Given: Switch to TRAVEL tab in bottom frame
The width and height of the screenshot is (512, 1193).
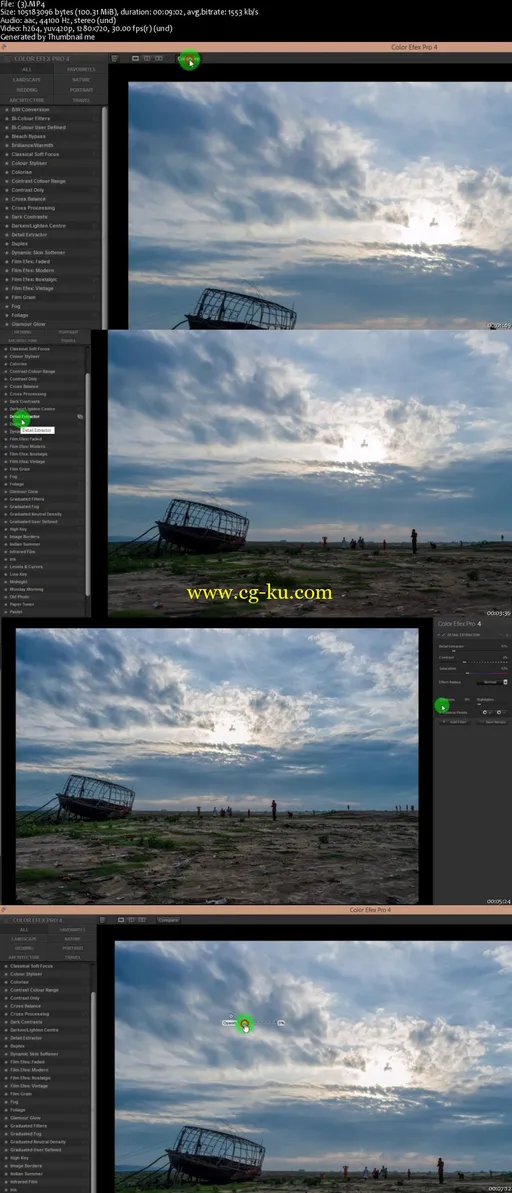Looking at the screenshot, I should [72, 957].
